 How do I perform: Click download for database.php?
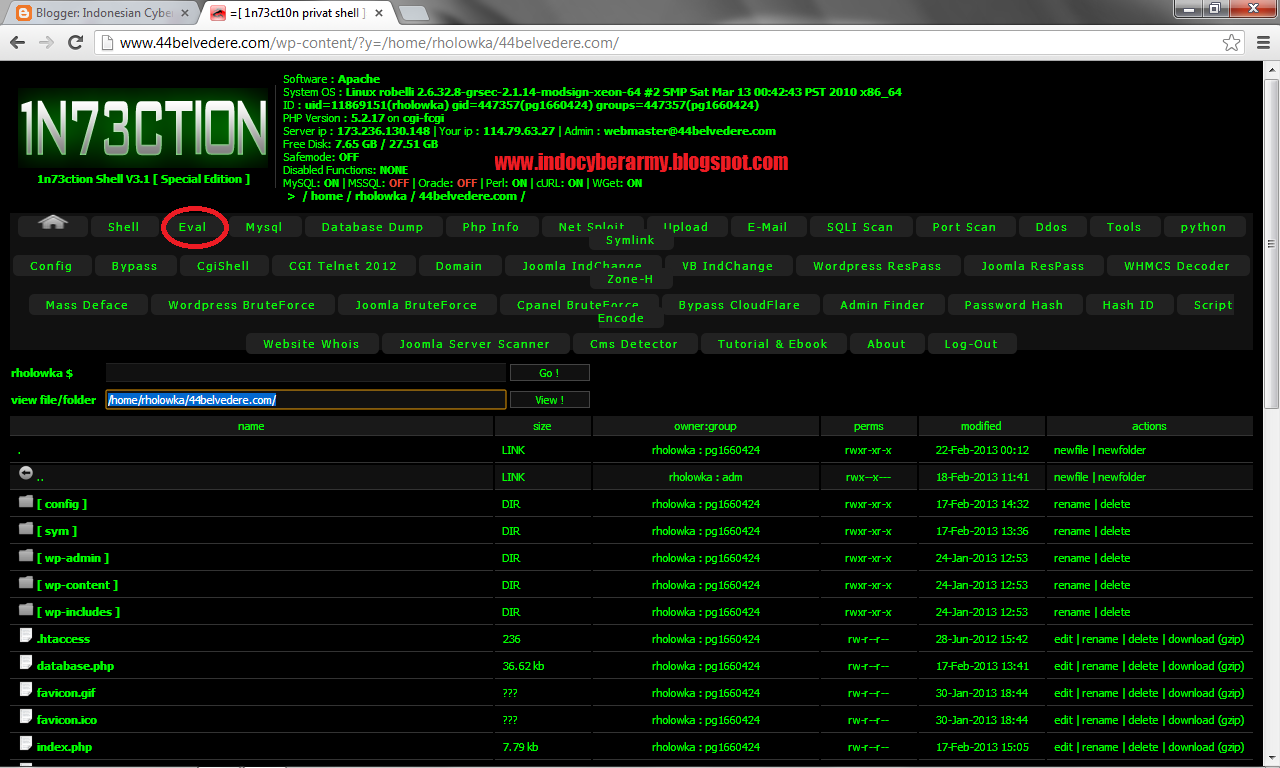tap(1191, 666)
